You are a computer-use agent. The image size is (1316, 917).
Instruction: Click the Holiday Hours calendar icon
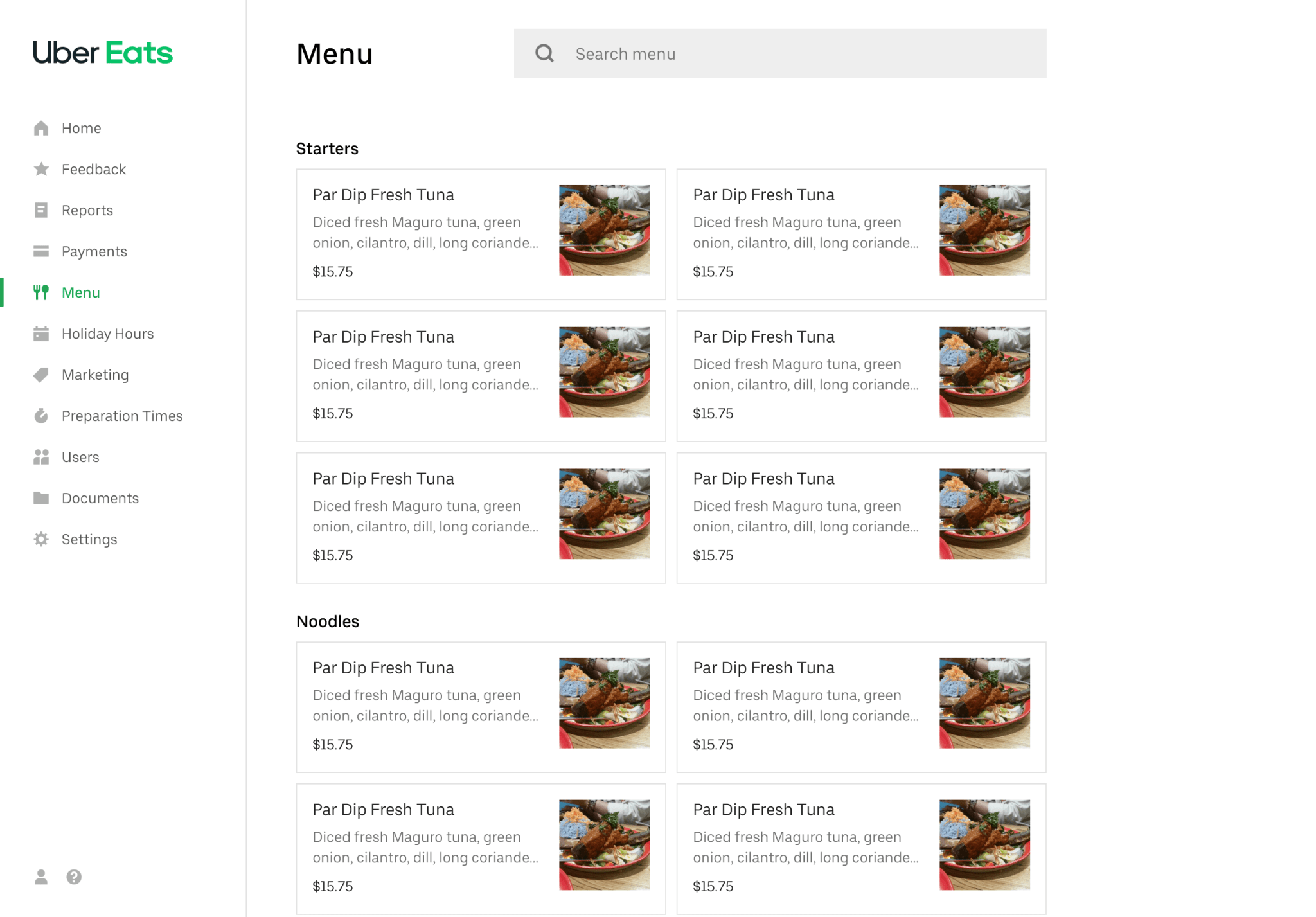pyautogui.click(x=41, y=334)
